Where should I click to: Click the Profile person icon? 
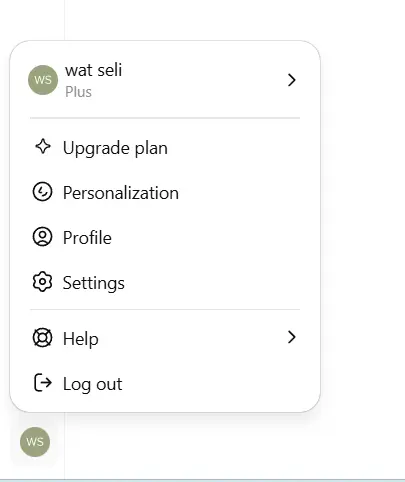pyautogui.click(x=42, y=237)
